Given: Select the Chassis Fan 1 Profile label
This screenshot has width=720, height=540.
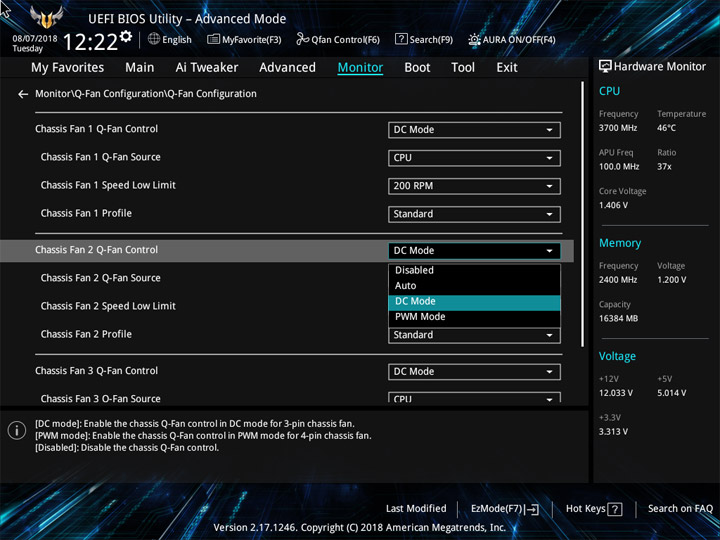Looking at the screenshot, I should tap(86, 213).
